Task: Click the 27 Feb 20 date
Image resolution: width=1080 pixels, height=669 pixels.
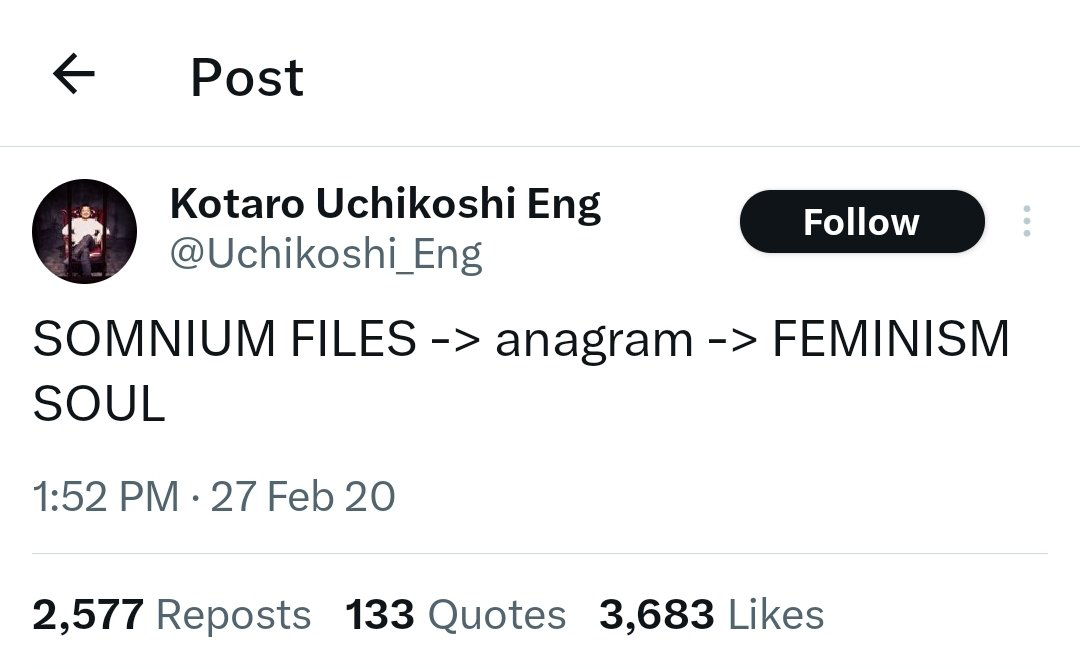Action: (303, 497)
